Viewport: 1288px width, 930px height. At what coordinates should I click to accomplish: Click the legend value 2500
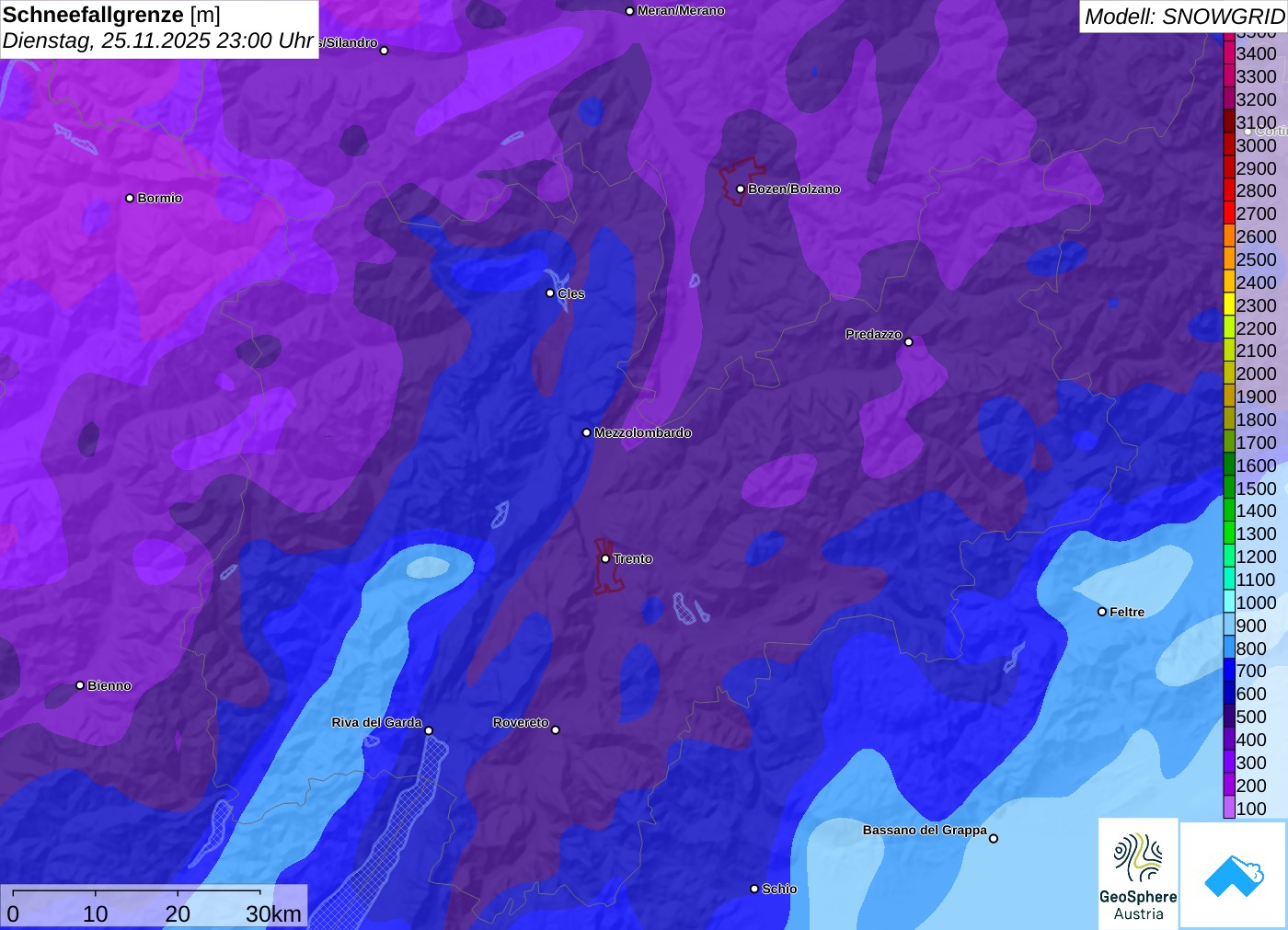pyautogui.click(x=1256, y=259)
